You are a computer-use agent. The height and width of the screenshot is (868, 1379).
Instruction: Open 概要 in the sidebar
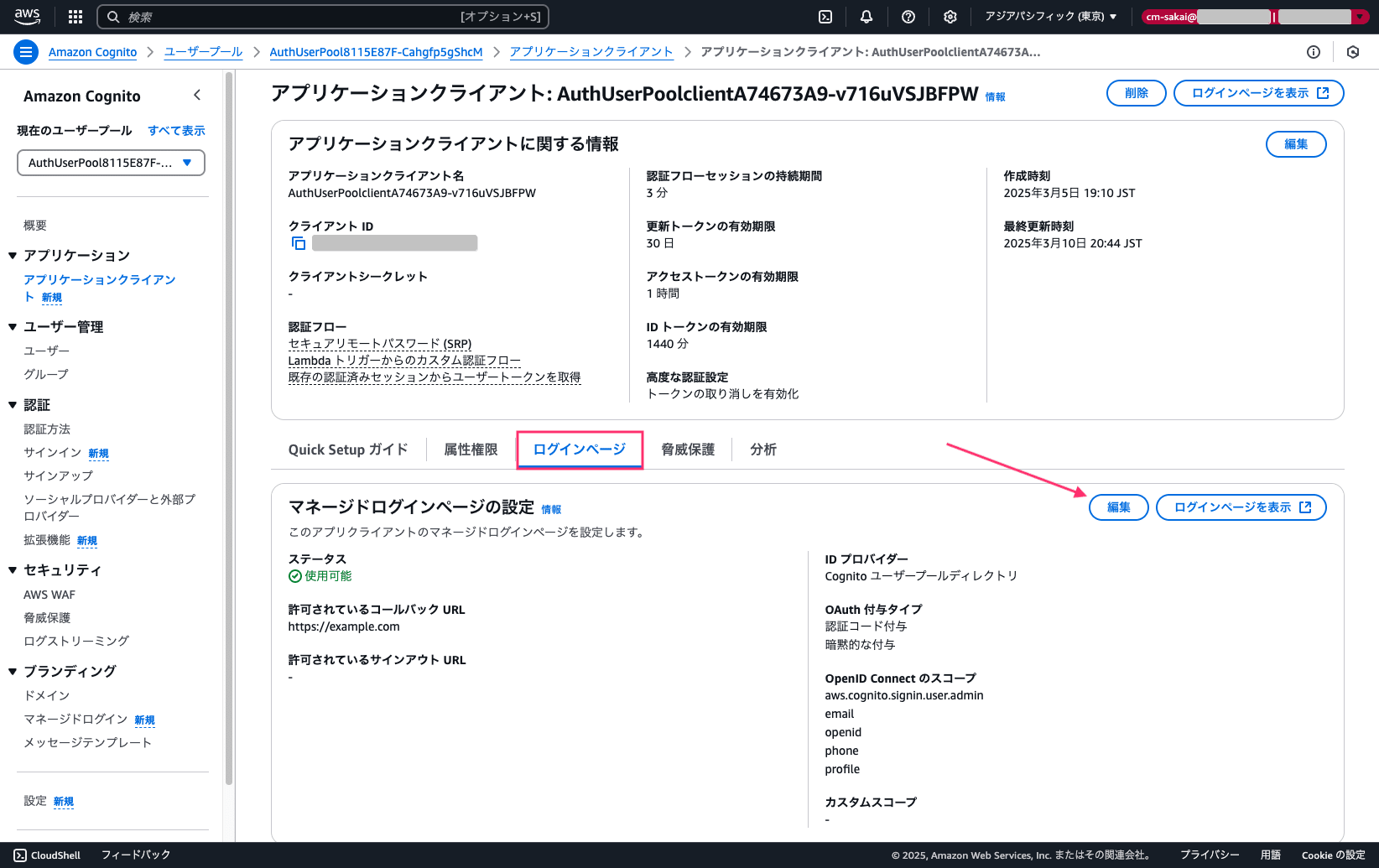pyautogui.click(x=35, y=226)
